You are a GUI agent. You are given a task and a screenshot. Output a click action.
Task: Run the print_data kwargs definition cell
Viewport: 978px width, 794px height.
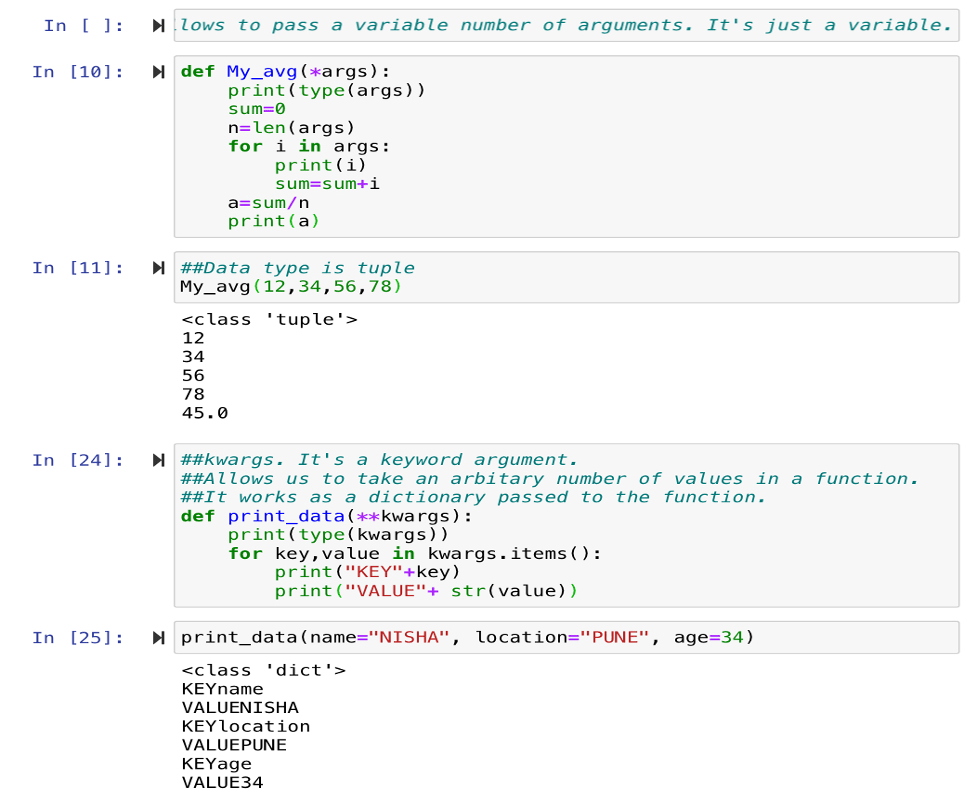point(158,460)
